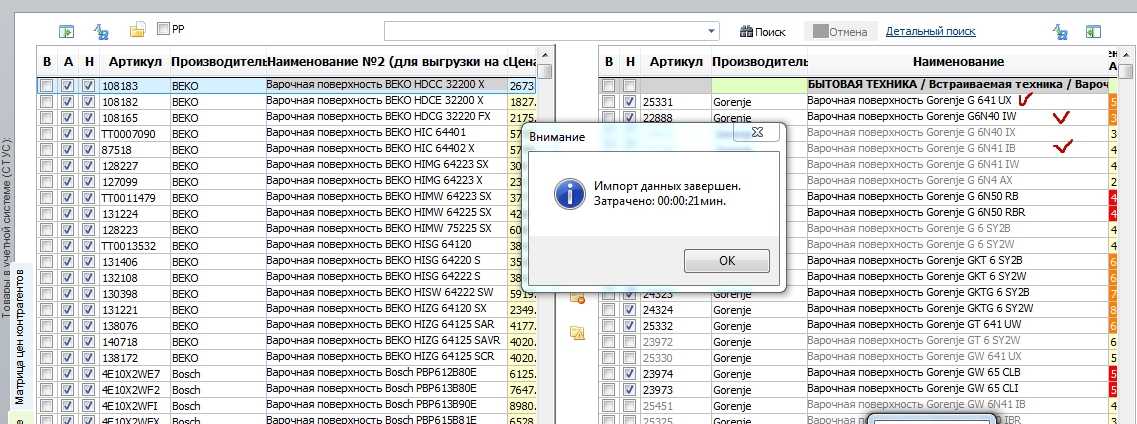Click the right table vertical scrollbar thumb
The height and width of the screenshot is (424, 1137).
tap(1125, 72)
